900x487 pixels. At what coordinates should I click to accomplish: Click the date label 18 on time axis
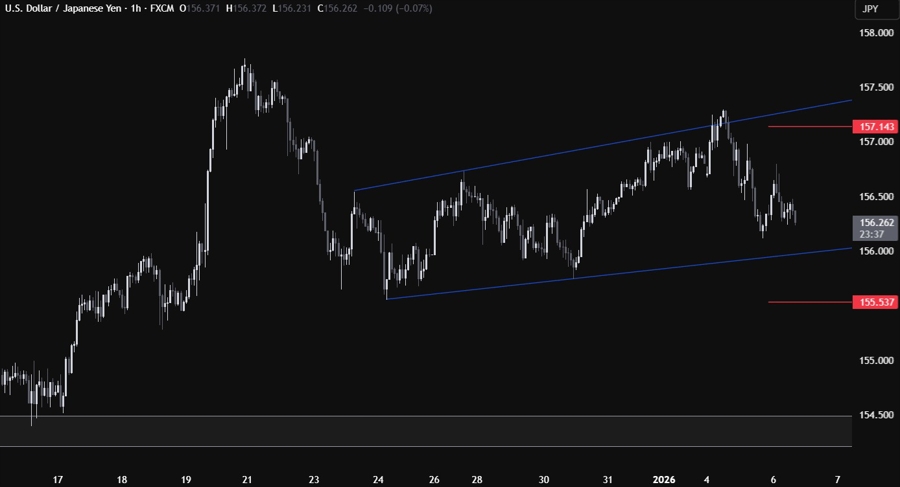point(122,480)
